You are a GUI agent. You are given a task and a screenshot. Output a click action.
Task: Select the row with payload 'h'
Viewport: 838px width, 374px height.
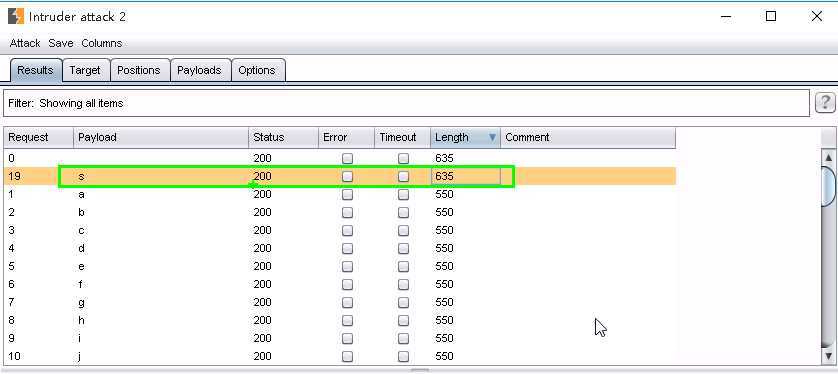(340, 321)
